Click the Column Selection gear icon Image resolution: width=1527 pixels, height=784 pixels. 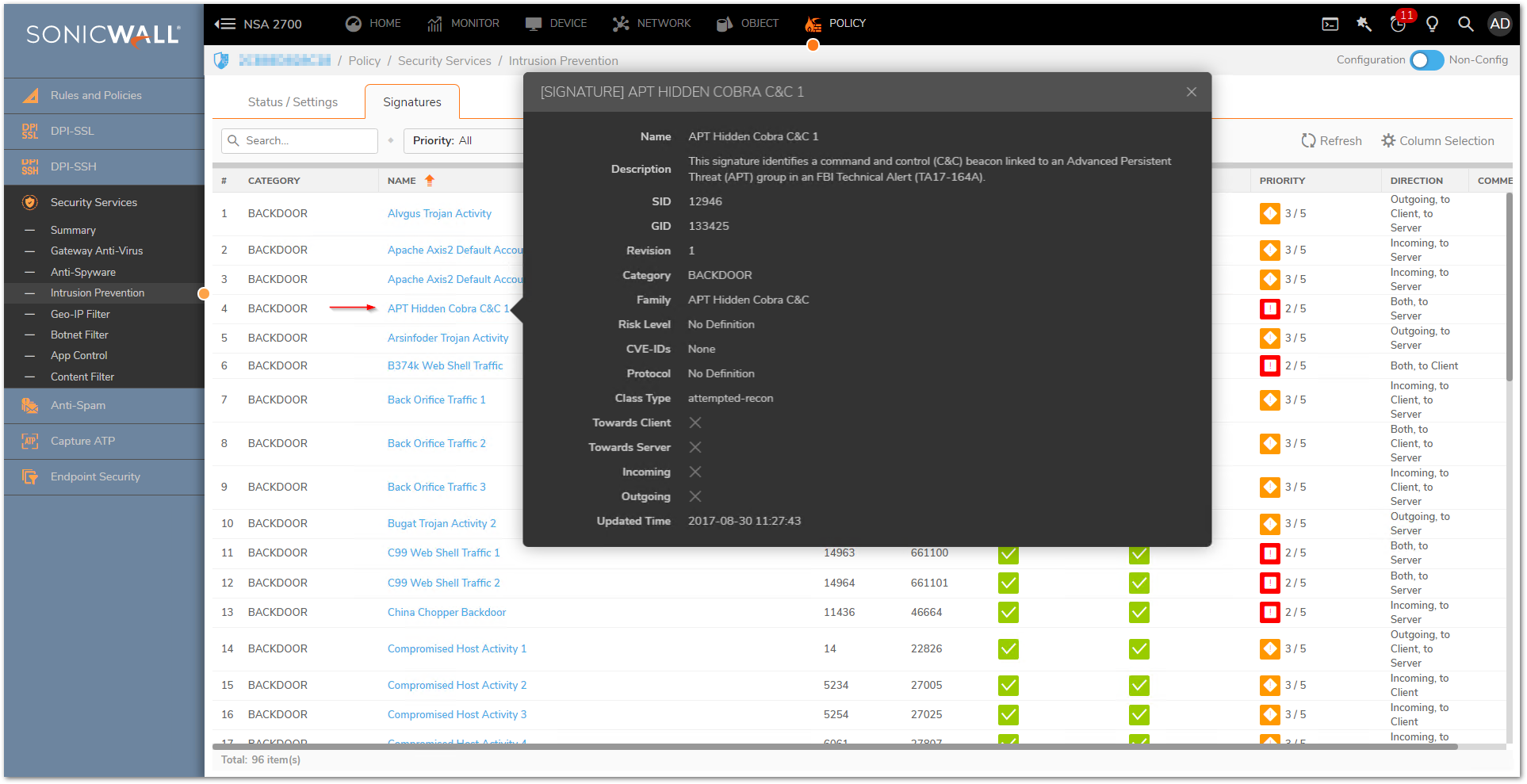(x=1388, y=140)
